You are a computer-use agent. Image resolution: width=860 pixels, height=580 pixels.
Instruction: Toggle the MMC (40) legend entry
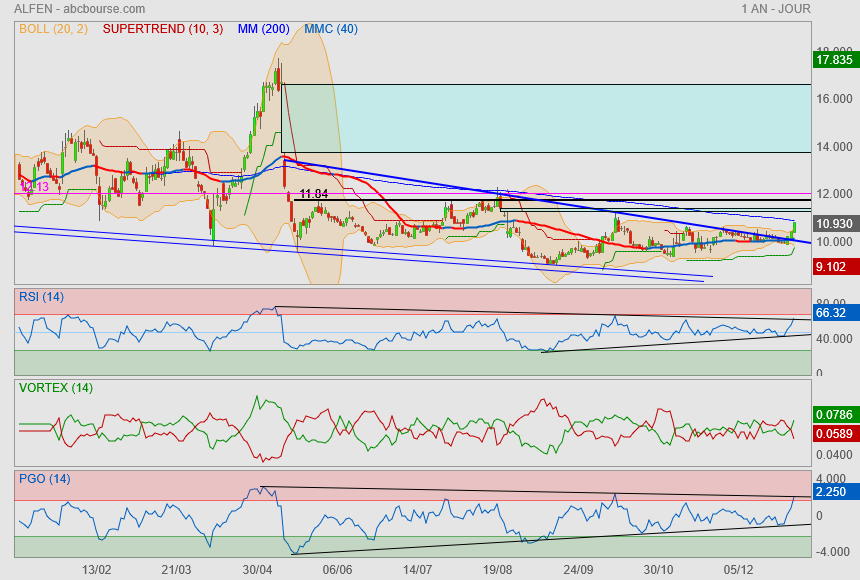[x=331, y=29]
